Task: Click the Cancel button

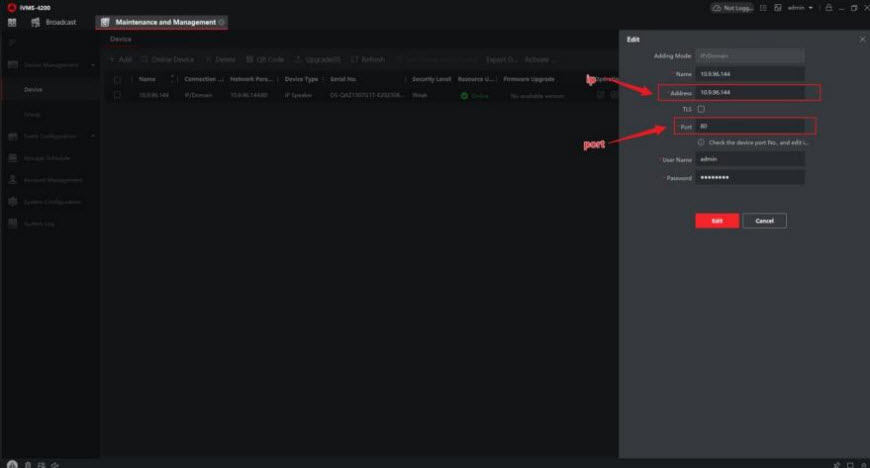Action: point(764,220)
